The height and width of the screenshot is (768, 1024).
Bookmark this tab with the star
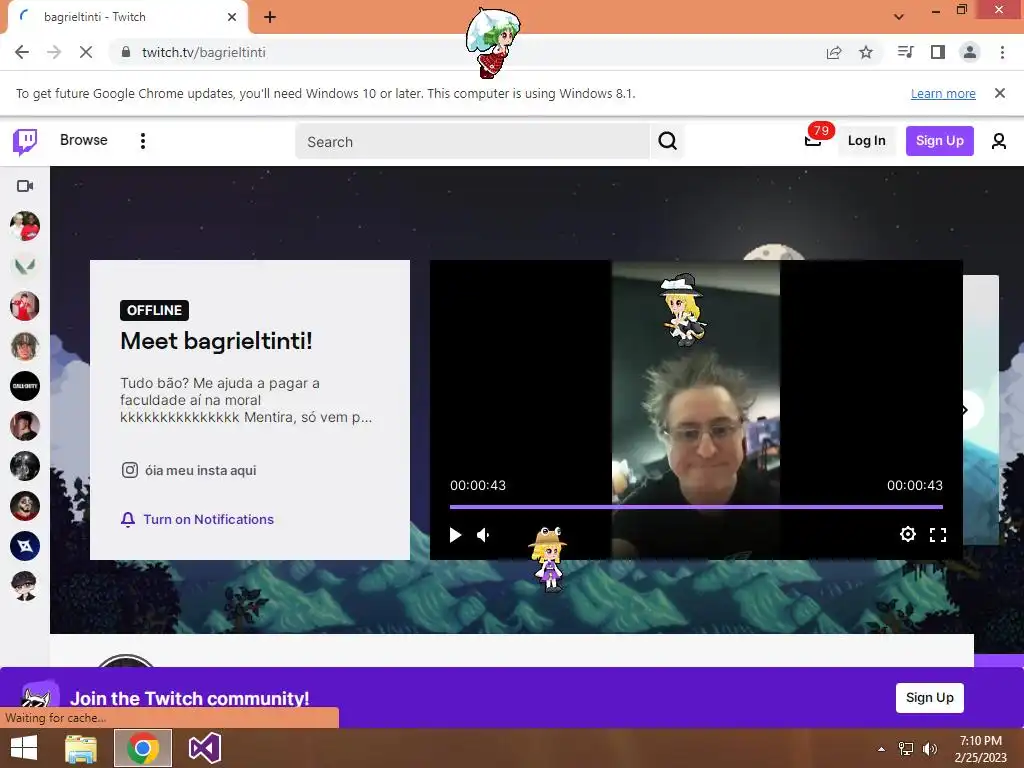coord(866,52)
